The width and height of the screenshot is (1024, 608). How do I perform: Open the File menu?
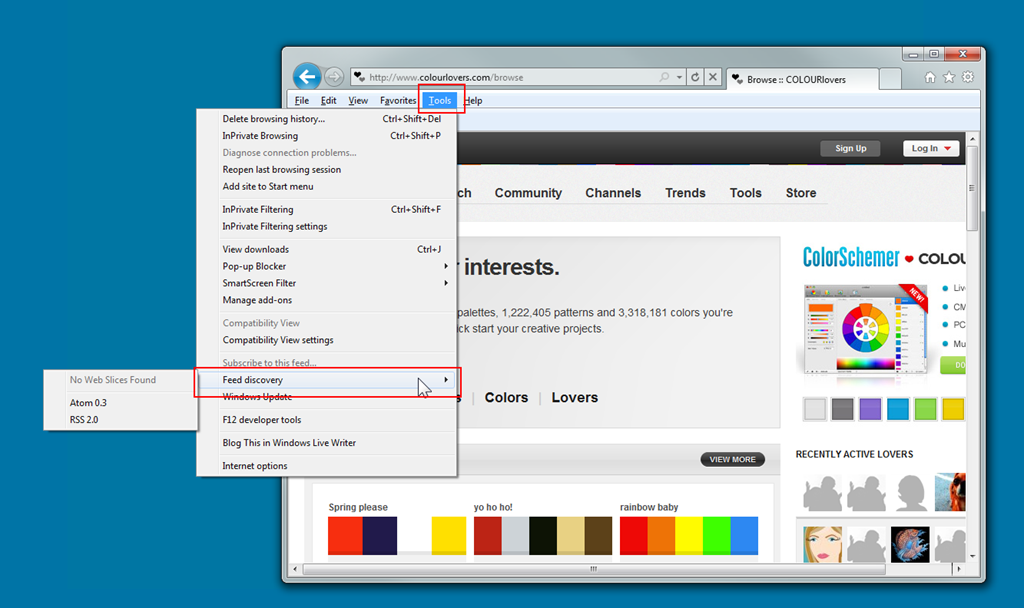[x=302, y=101]
